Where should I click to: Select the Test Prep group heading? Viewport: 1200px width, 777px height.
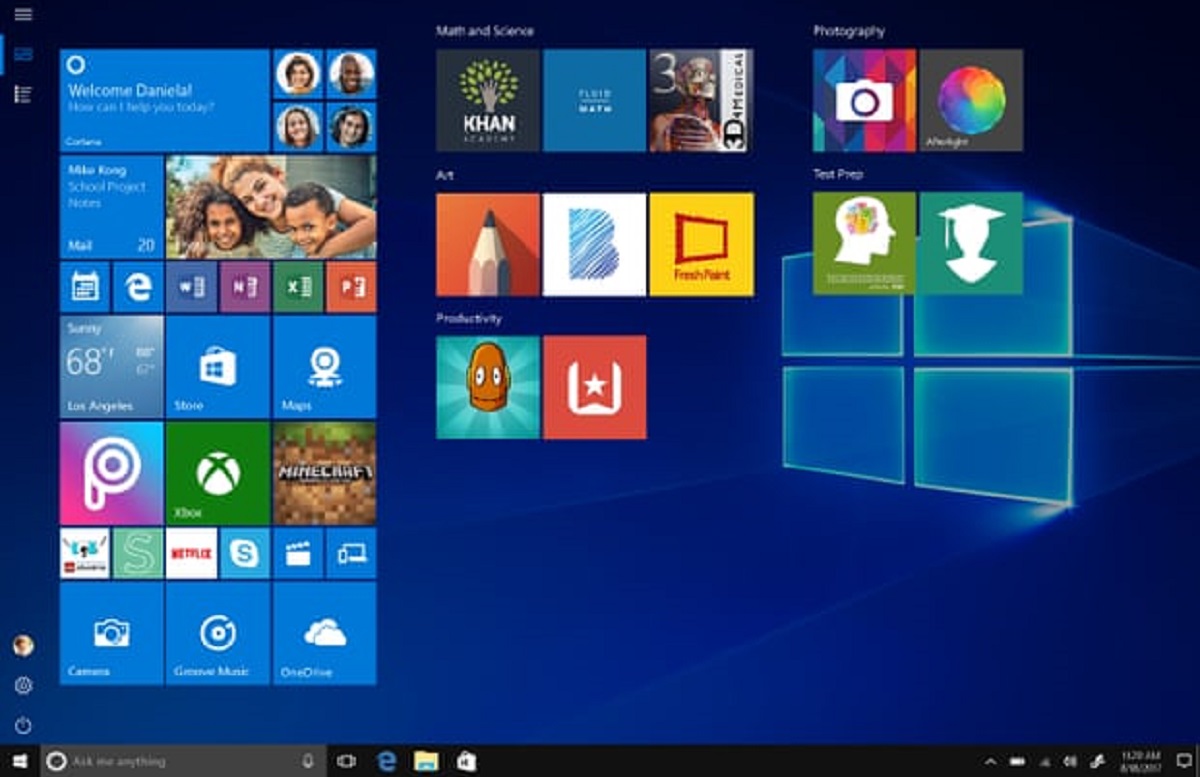[838, 174]
